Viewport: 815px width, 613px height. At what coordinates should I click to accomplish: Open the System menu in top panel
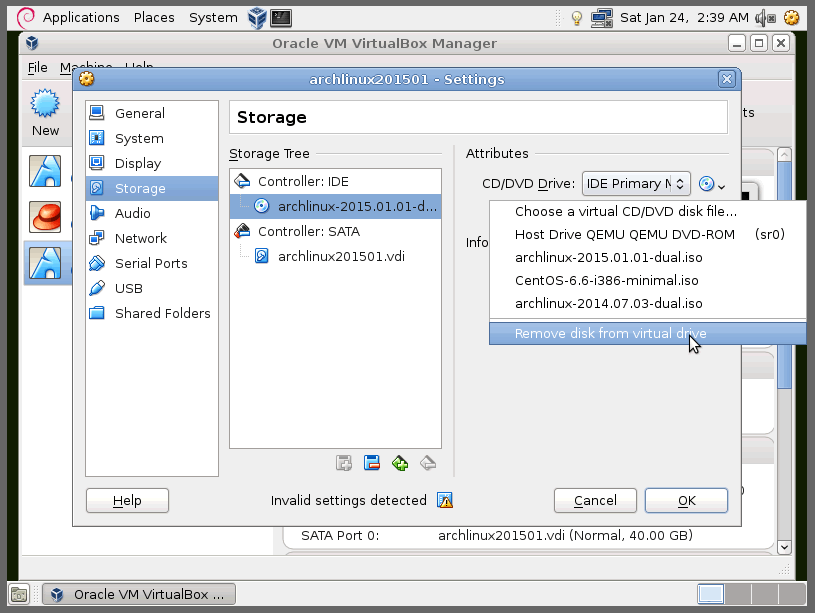coord(213,18)
